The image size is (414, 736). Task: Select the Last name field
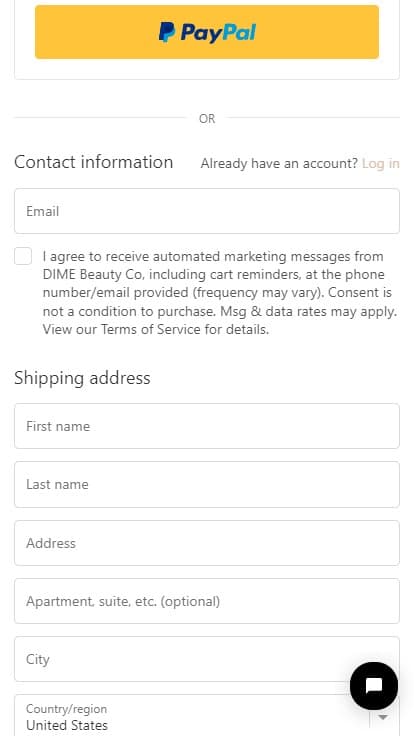coord(207,484)
